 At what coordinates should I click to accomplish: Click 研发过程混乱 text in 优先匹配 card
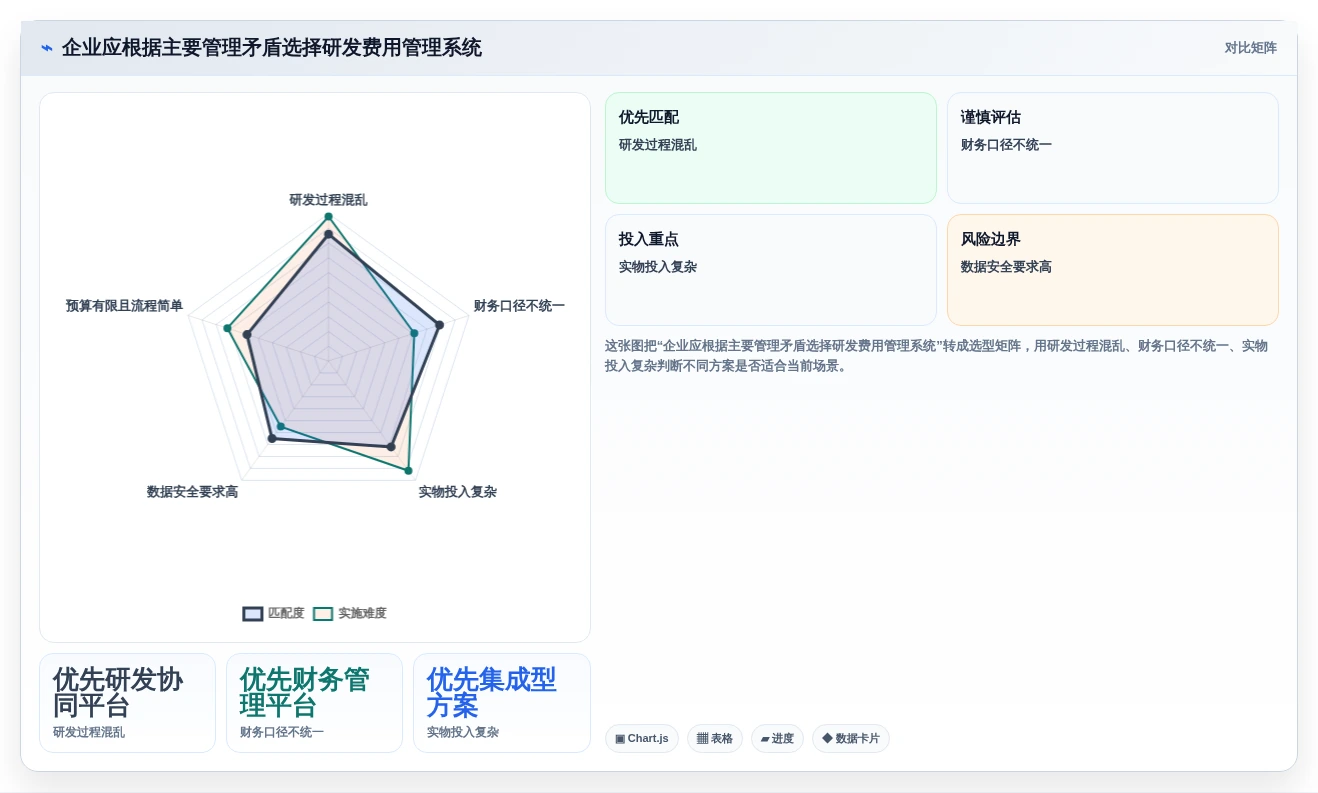click(657, 145)
